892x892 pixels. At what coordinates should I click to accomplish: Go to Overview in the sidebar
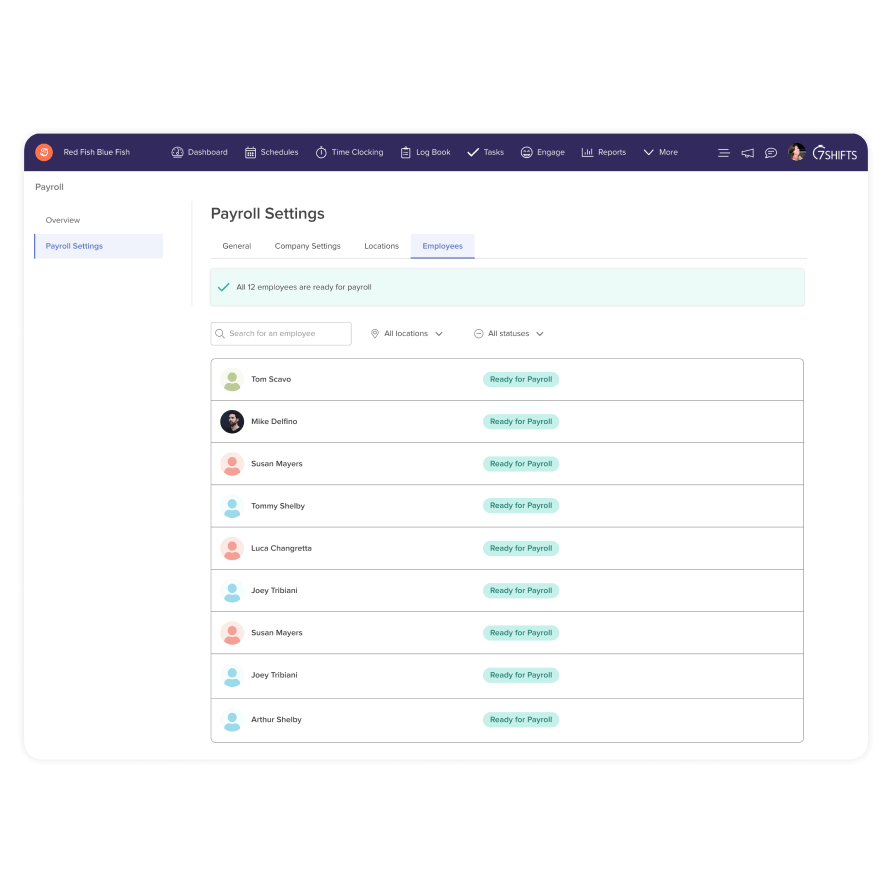click(62, 220)
